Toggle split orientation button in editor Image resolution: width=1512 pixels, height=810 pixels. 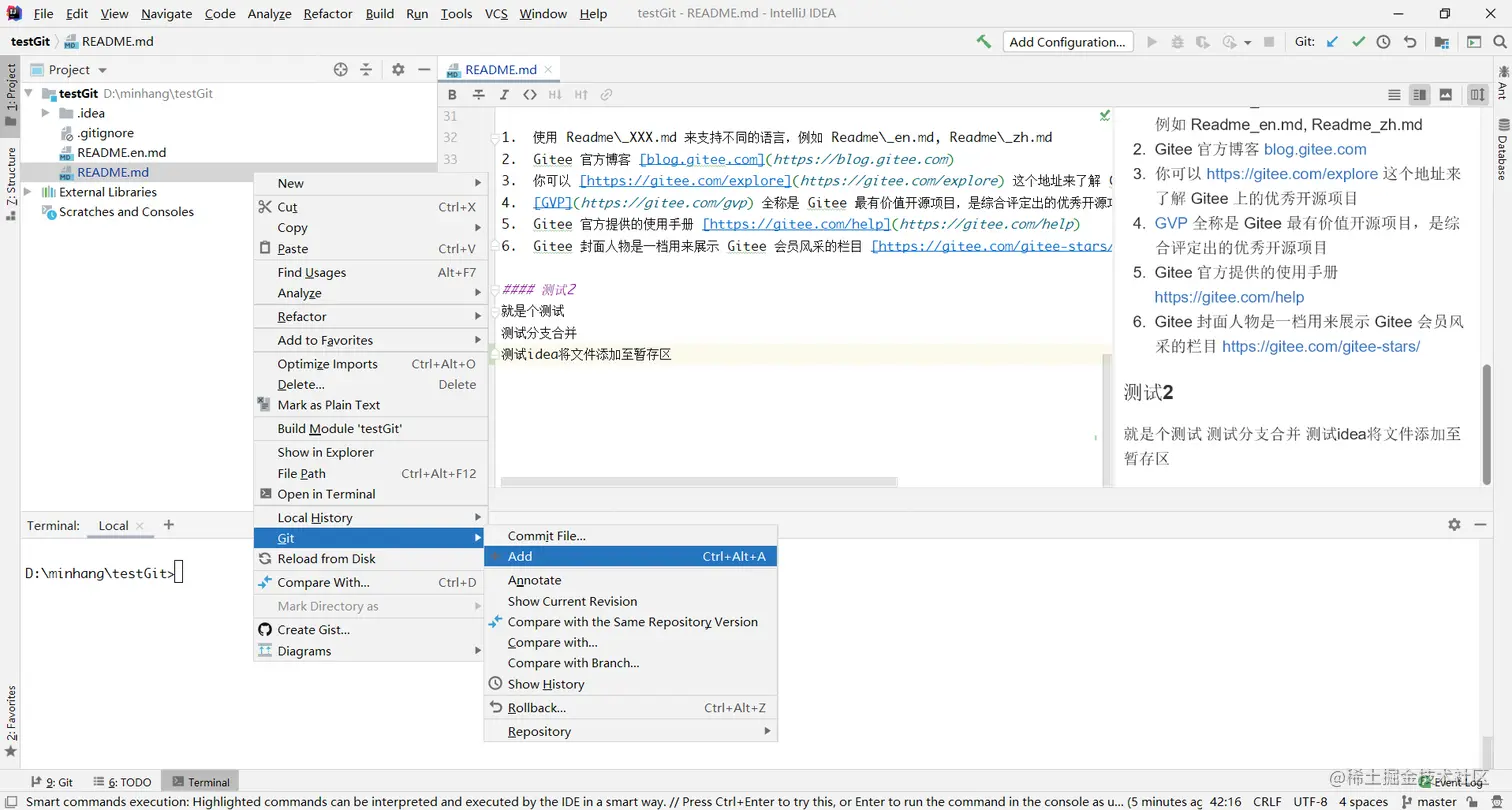pos(1478,95)
